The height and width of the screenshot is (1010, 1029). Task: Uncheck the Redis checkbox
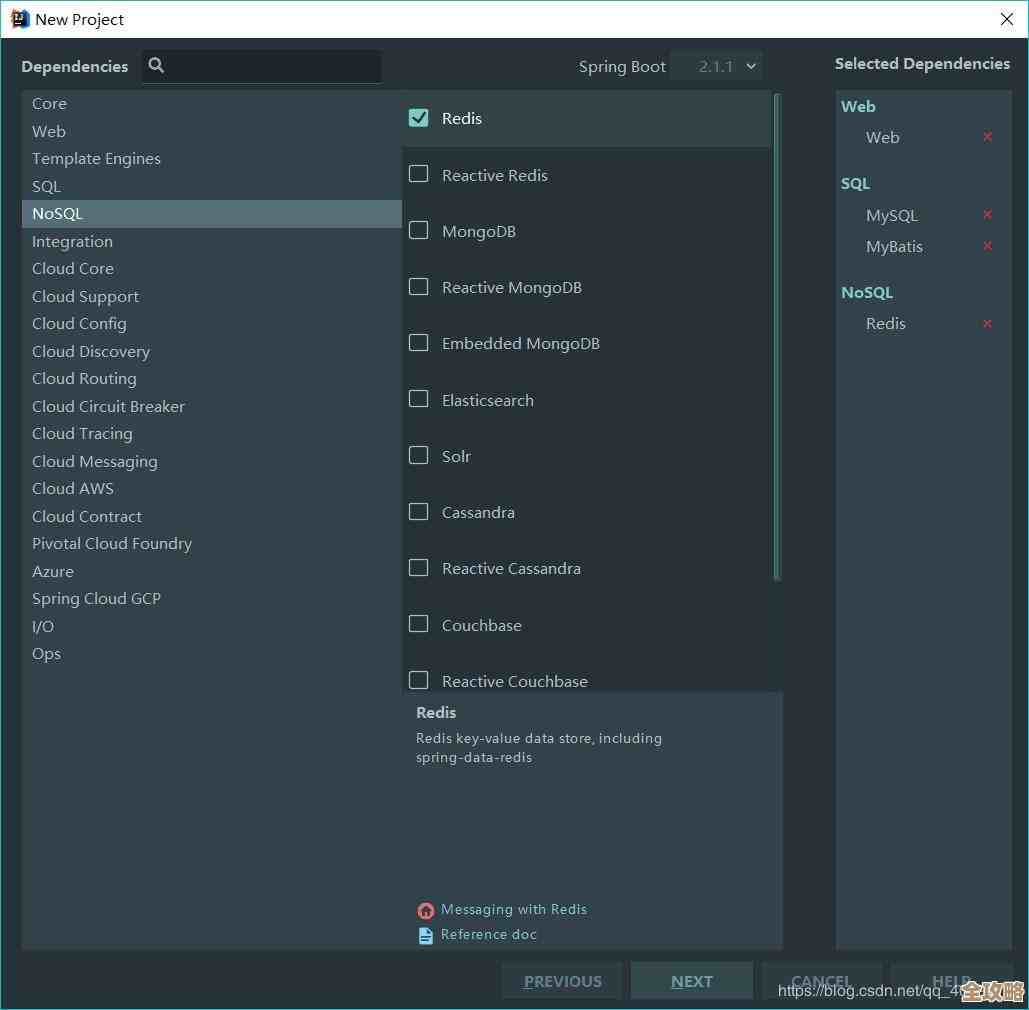pos(419,118)
